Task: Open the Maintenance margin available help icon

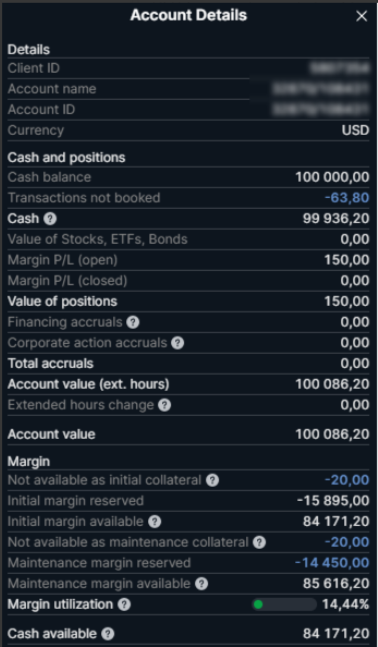Action: (x=201, y=584)
